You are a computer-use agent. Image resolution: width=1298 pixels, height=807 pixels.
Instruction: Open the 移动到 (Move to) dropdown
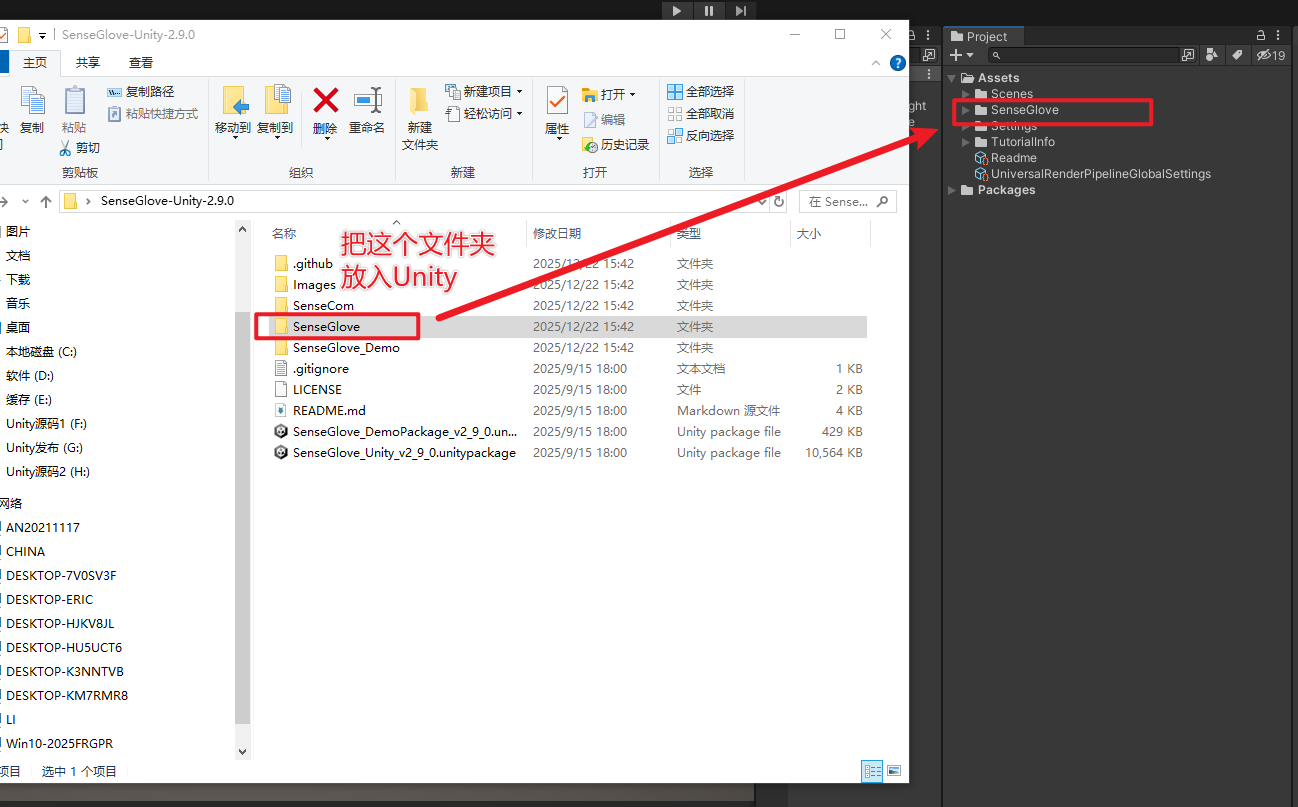(234, 112)
